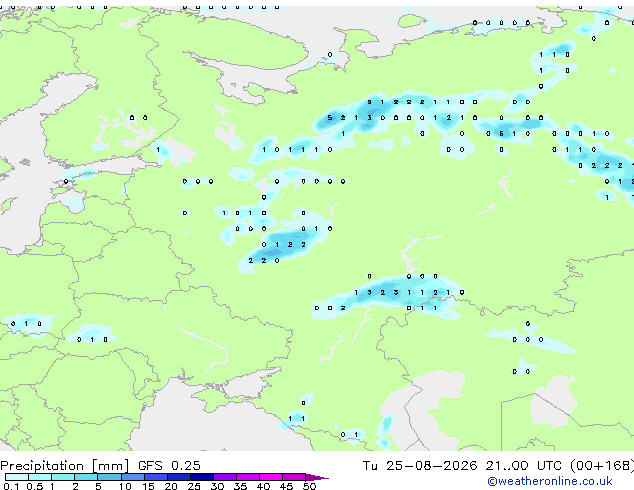
Task: Select the 2 to 5 mm legend swatch
Action: [x=86, y=477]
